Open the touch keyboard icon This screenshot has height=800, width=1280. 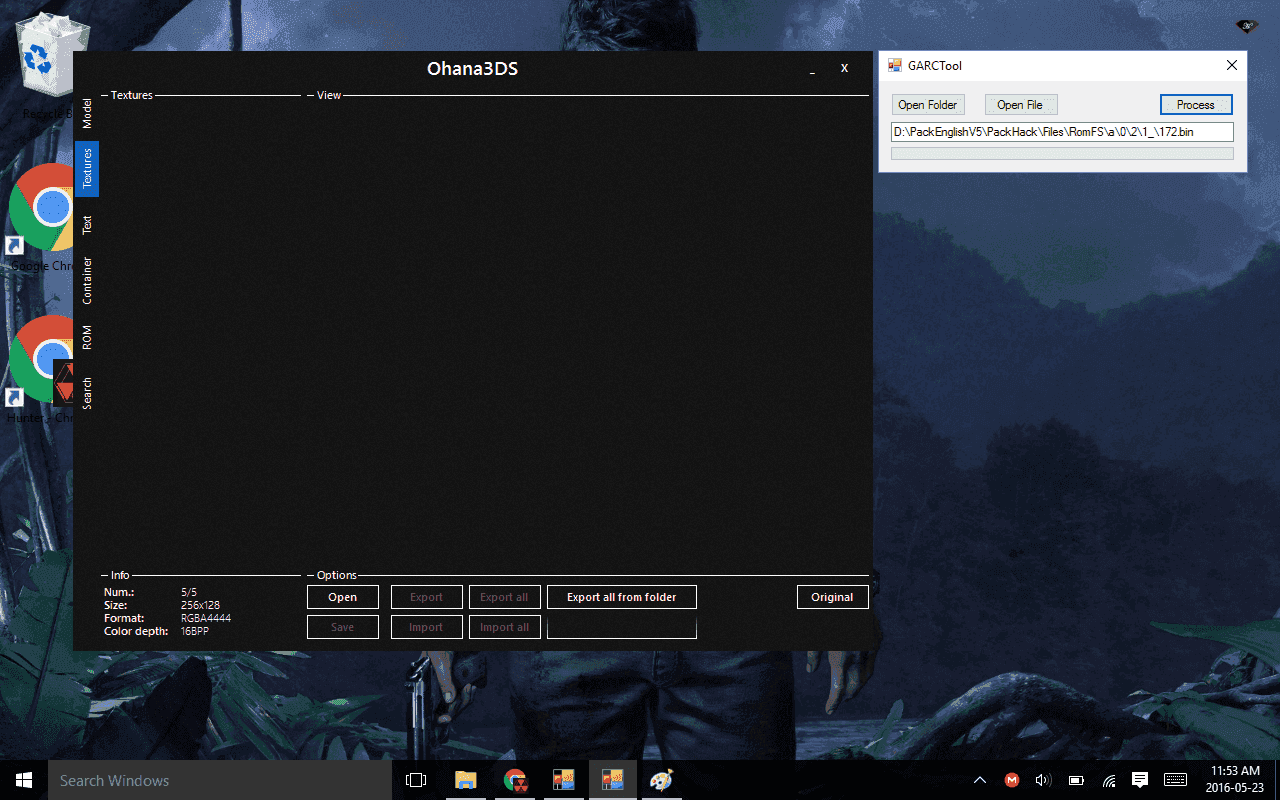point(1176,780)
